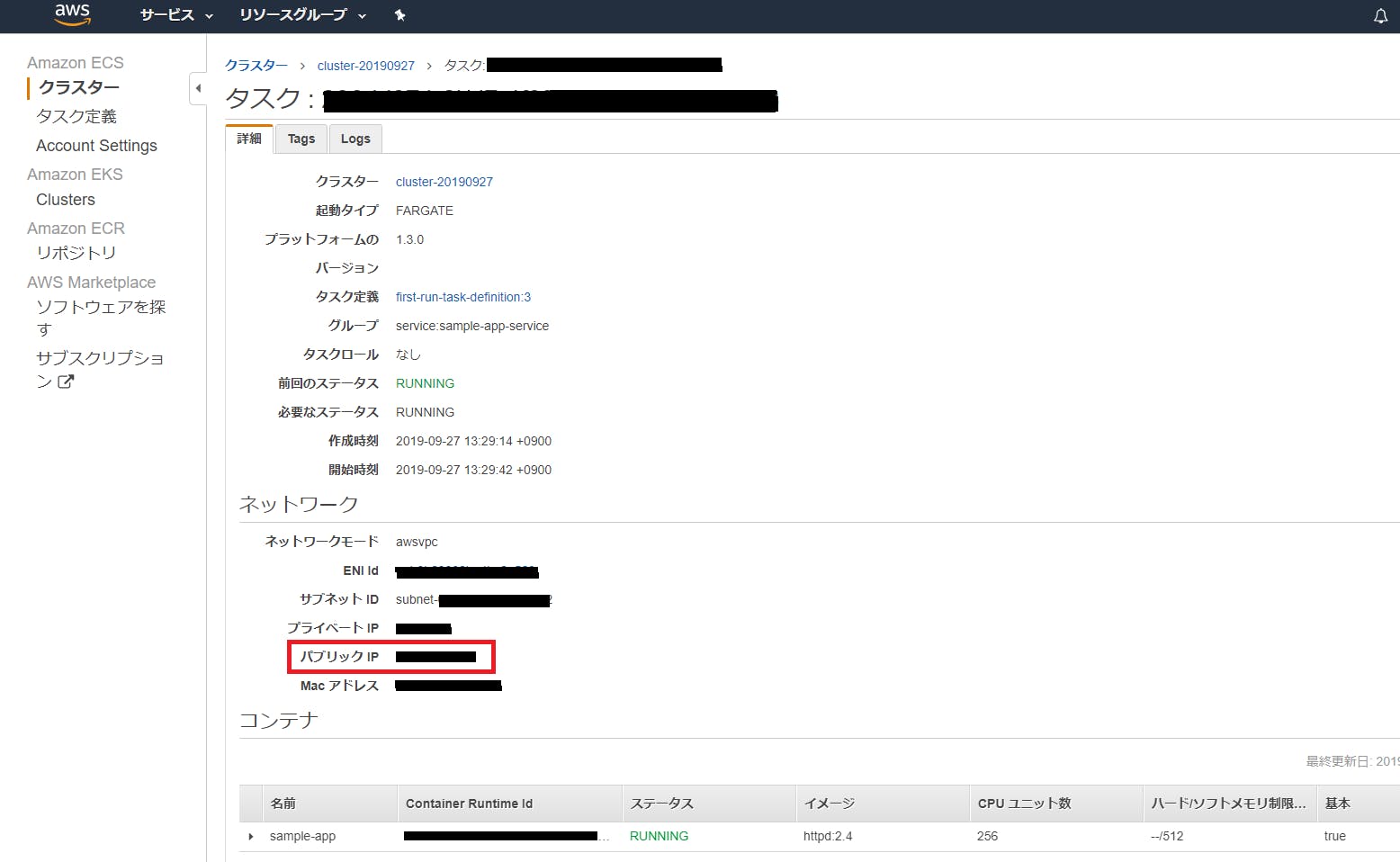Collapse the left sidebar with arrow handle
Screen dimensions: 1400x862
point(198,88)
